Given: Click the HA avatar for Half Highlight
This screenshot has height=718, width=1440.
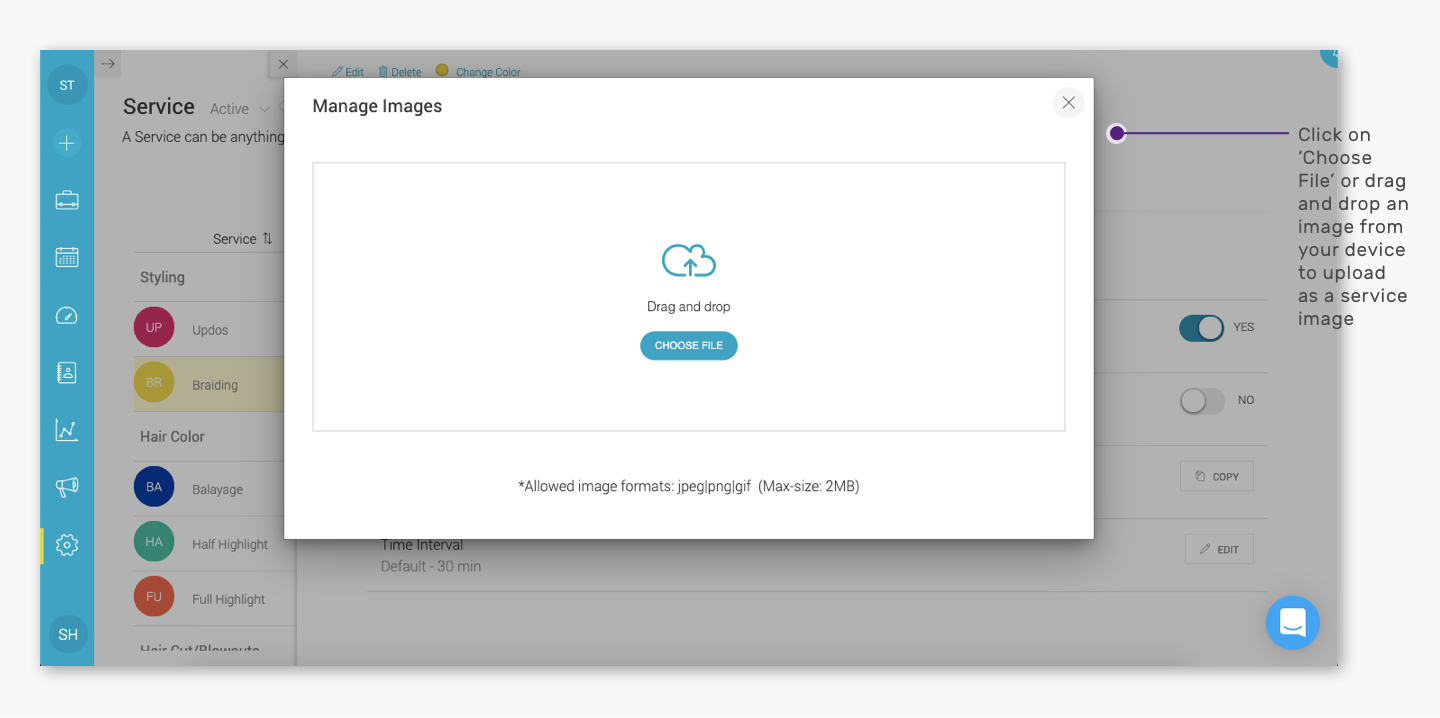Looking at the screenshot, I should (154, 542).
